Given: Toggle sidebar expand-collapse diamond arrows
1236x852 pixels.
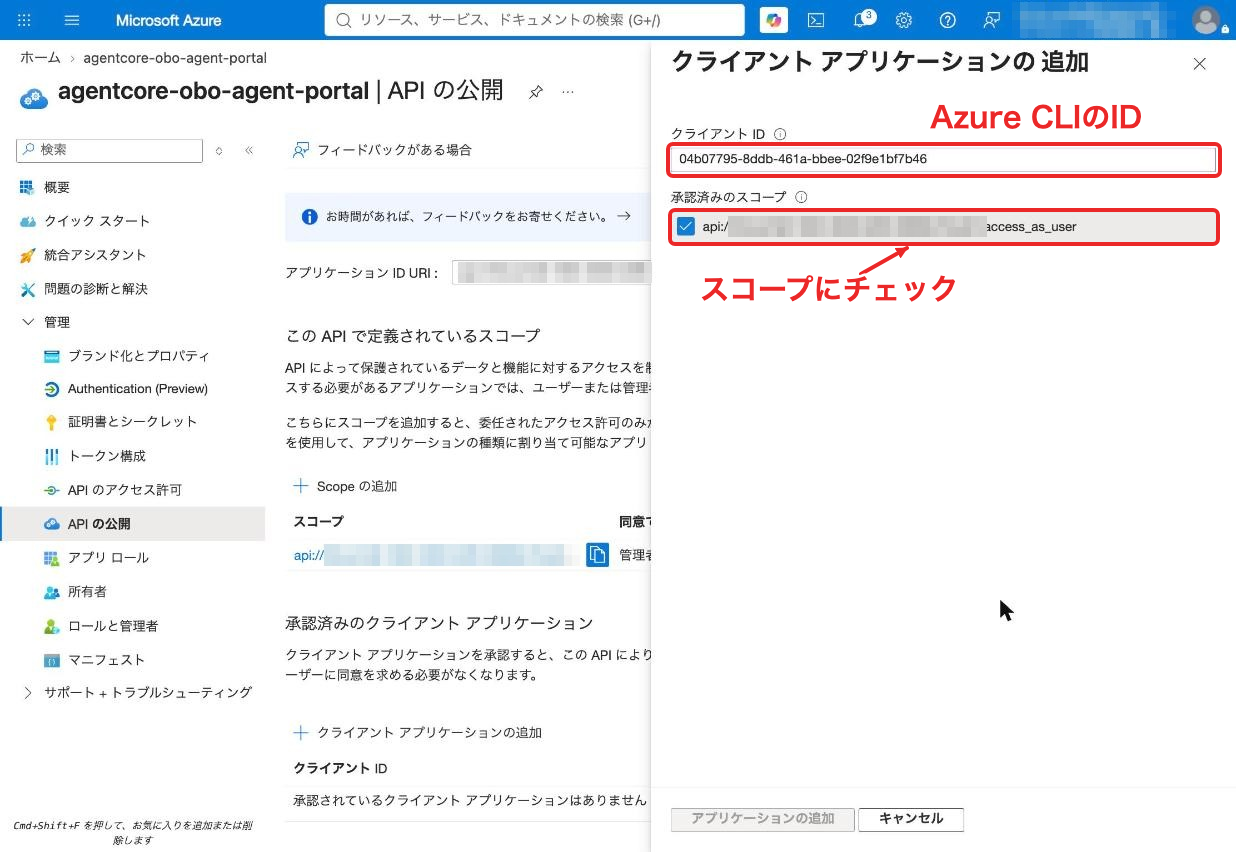Looking at the screenshot, I should pos(219,150).
